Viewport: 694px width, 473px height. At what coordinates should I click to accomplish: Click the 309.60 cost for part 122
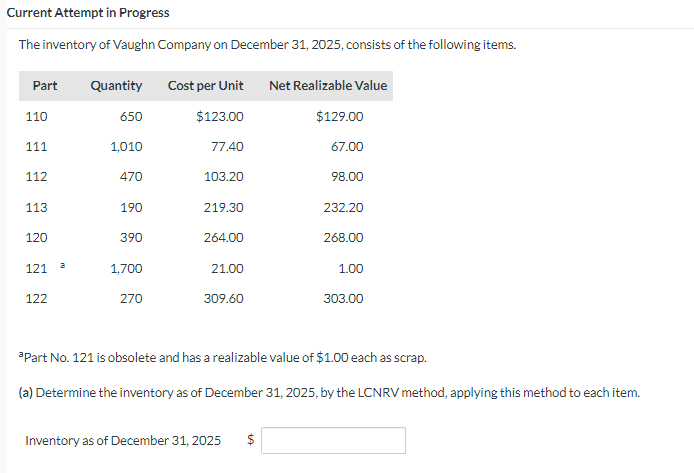pyautogui.click(x=224, y=299)
